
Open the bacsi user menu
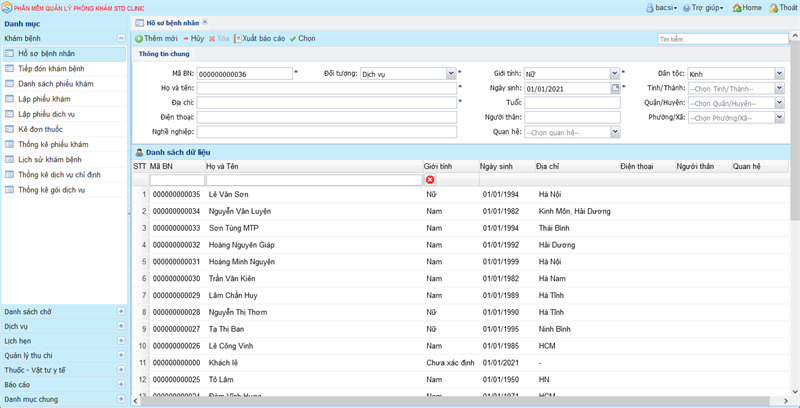[662, 7]
